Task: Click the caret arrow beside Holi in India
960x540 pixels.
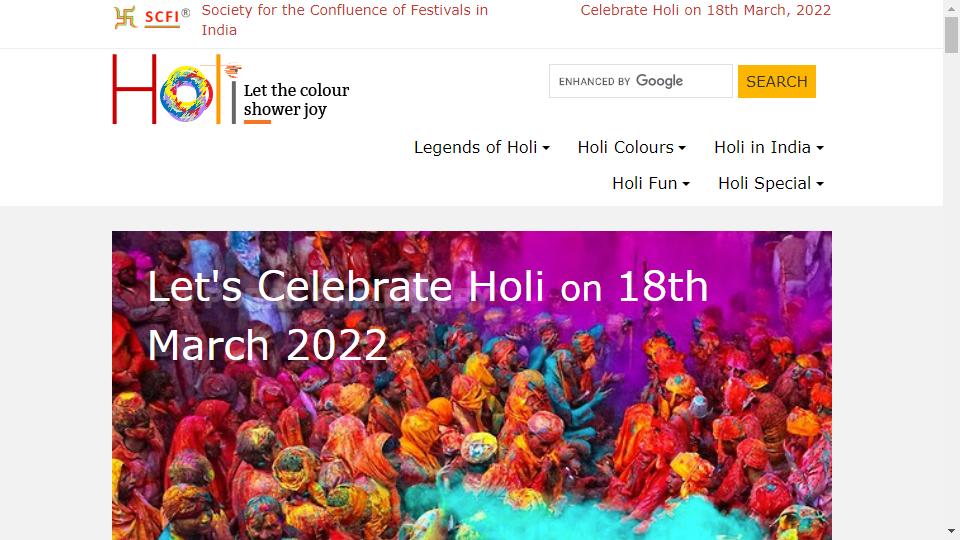Action: point(820,148)
